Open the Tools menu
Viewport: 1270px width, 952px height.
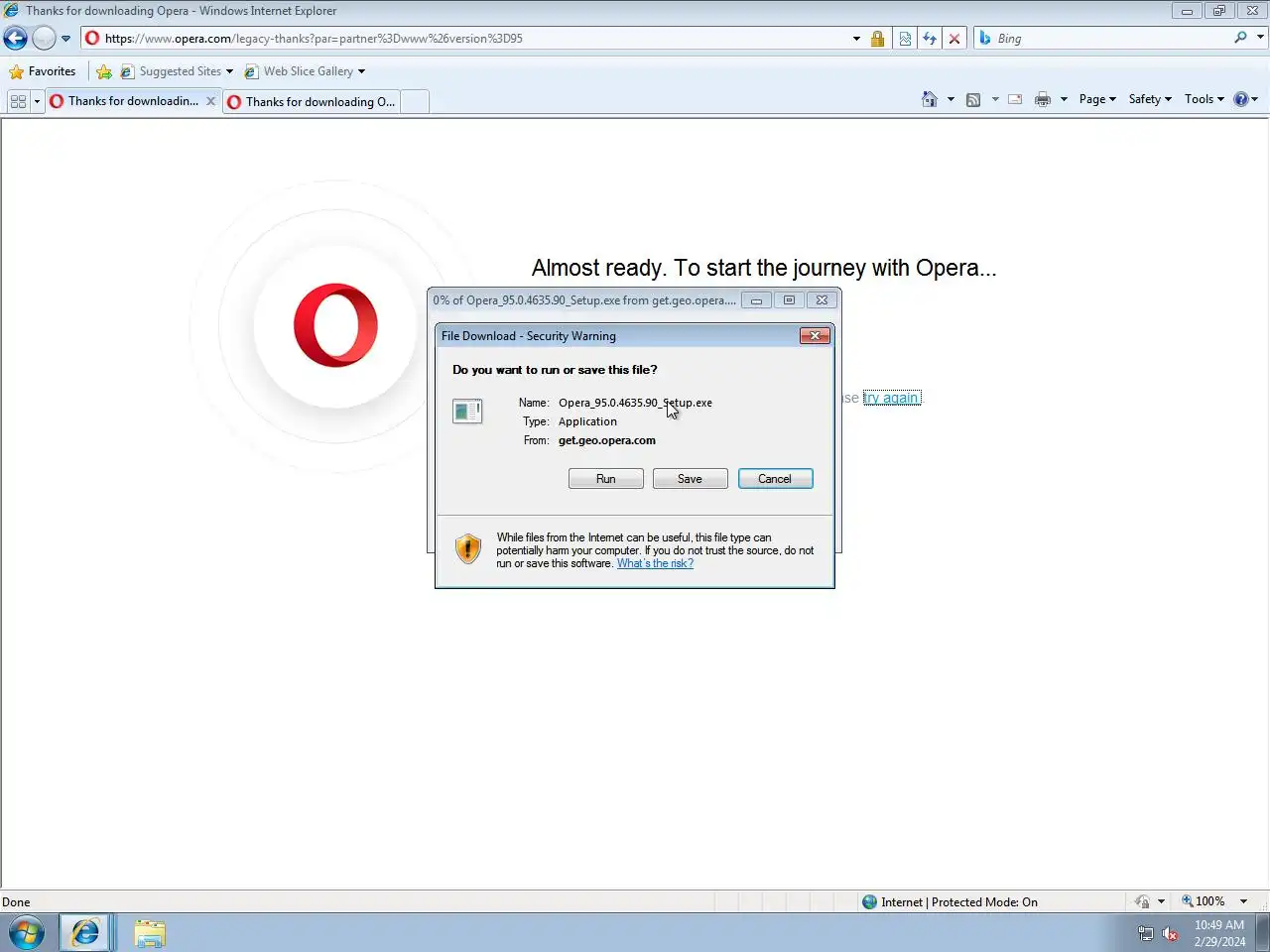[x=1204, y=99]
